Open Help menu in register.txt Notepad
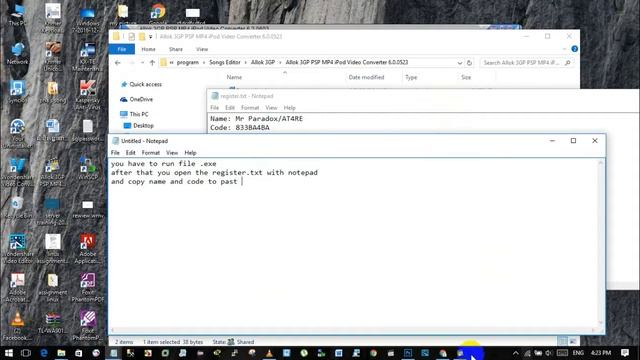Viewport: 640px width, 360px height. tap(289, 108)
